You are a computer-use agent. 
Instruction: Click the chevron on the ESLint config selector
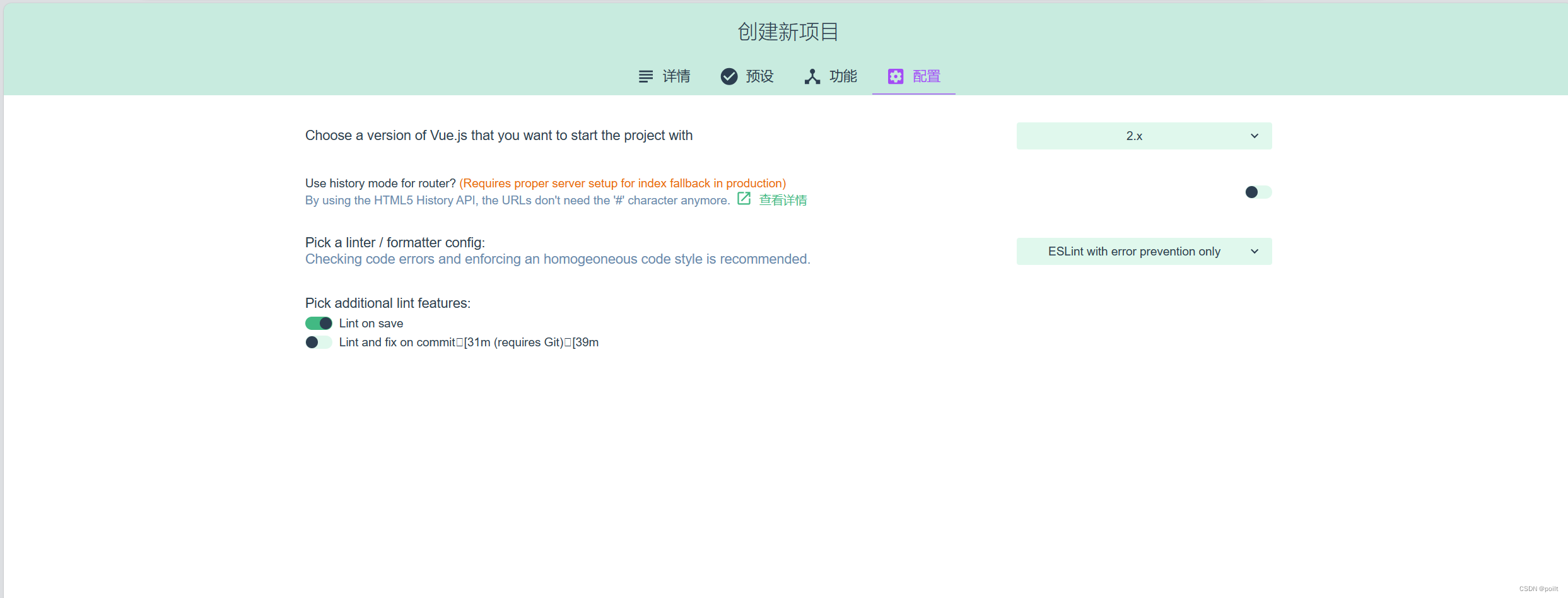(x=1254, y=251)
